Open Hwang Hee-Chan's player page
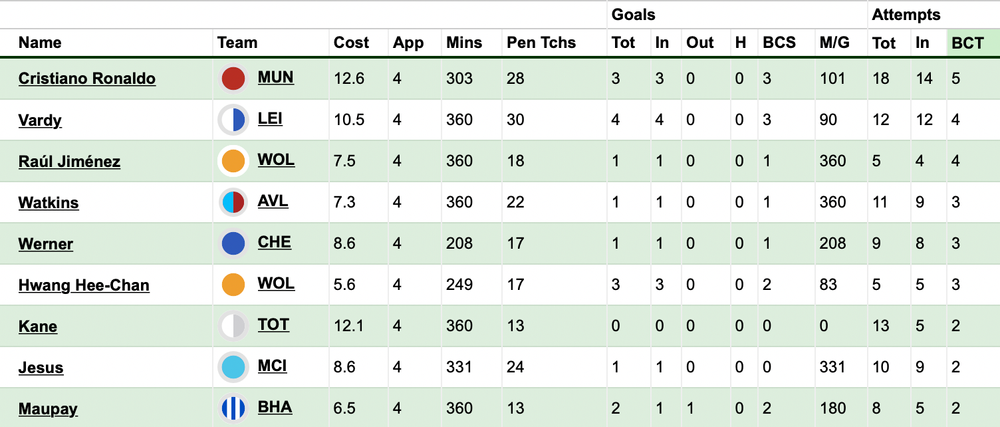This screenshot has width=1000, height=427. pos(84,285)
